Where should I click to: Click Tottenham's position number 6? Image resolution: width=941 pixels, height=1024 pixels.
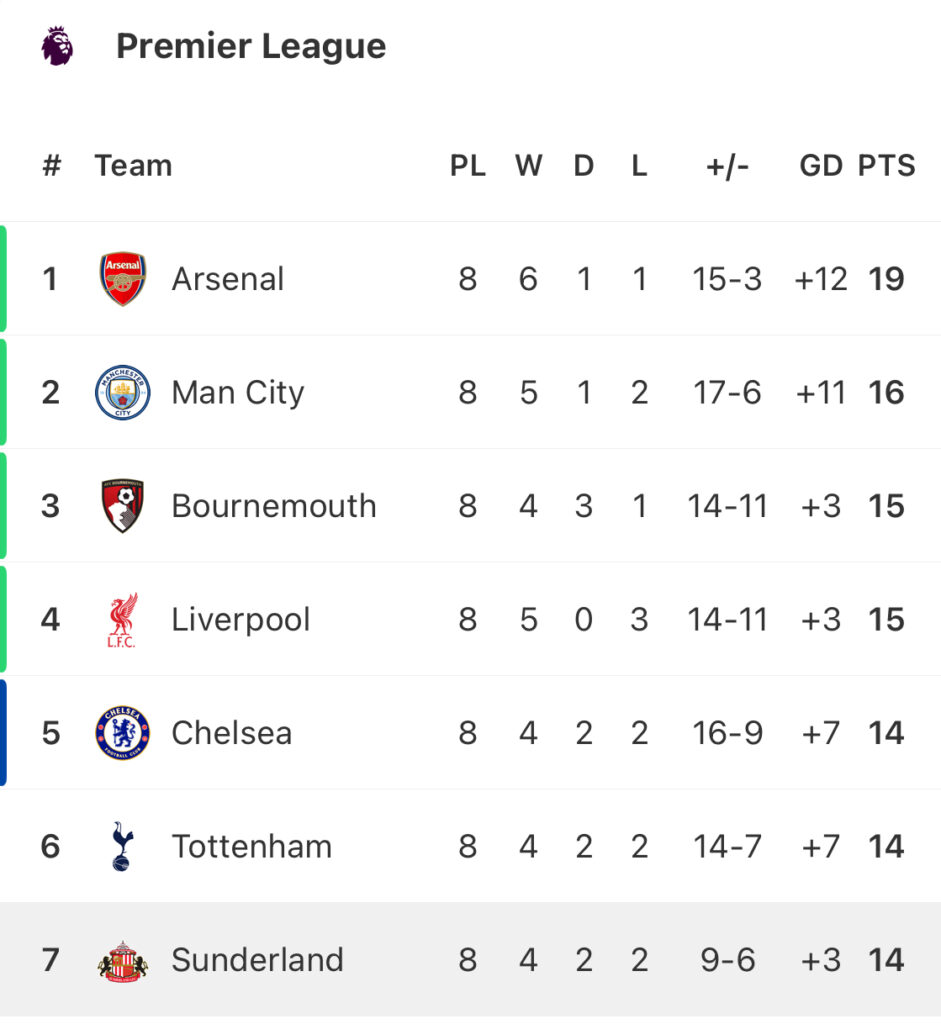pyautogui.click(x=51, y=846)
